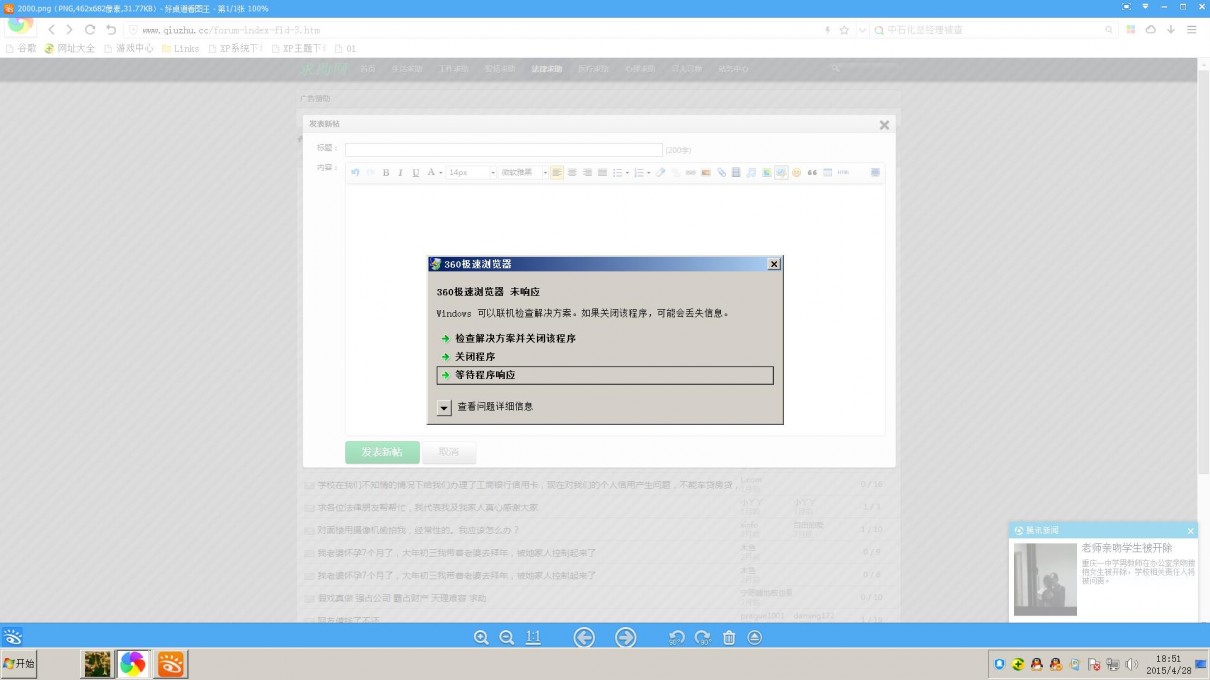
Task: Click the green 发表新帖 submit button
Action: point(382,452)
